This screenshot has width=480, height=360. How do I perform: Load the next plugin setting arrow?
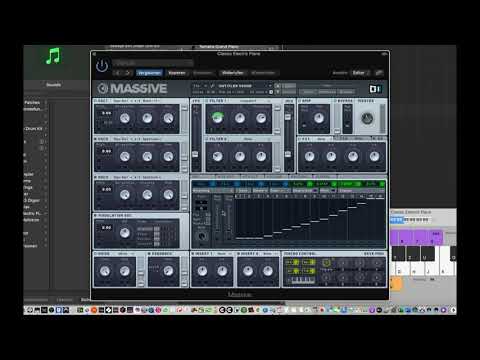(x=128, y=73)
